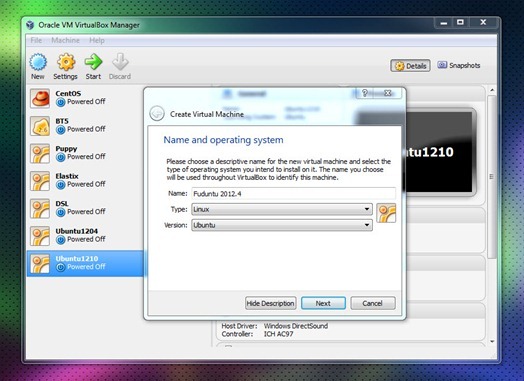Cancel the Create Virtual Machine wizard
The height and width of the screenshot is (381, 524).
tap(373, 303)
